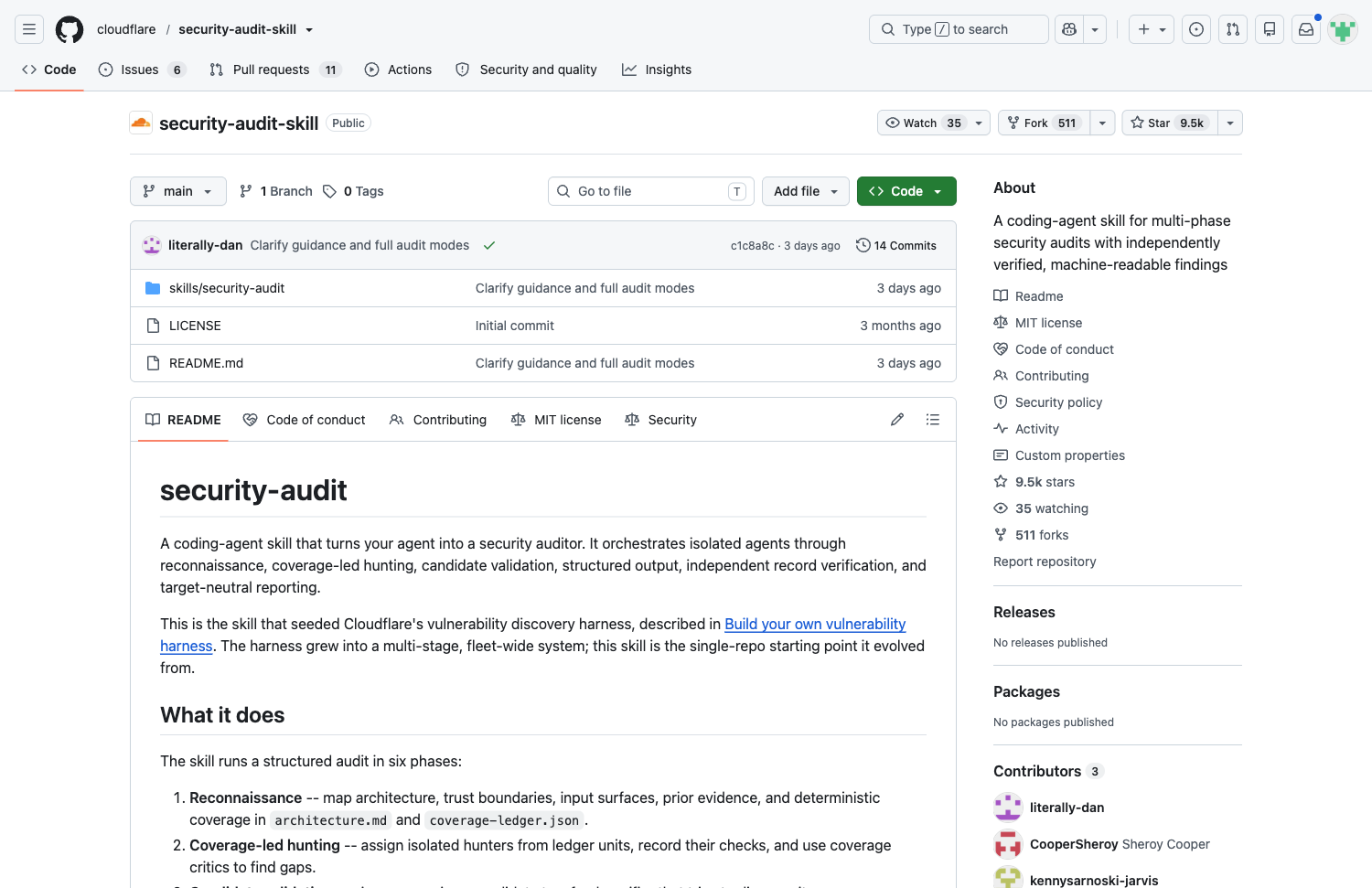Screen dimensions: 1372x888
Task: Open the 0 Tags page
Action: pos(353,191)
